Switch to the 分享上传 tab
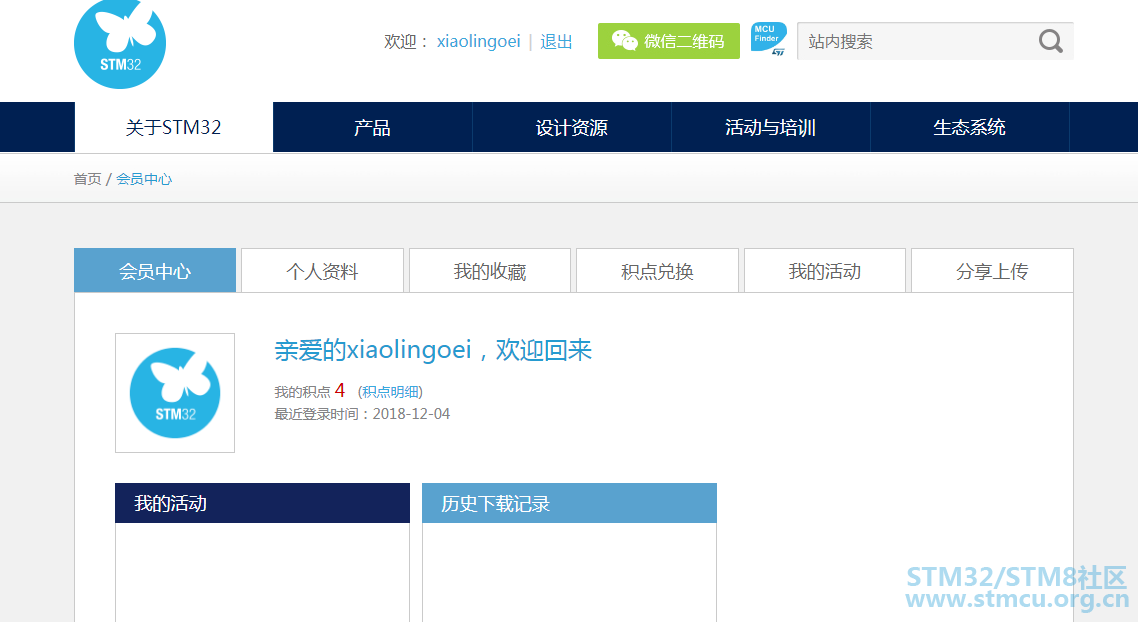 coord(992,271)
